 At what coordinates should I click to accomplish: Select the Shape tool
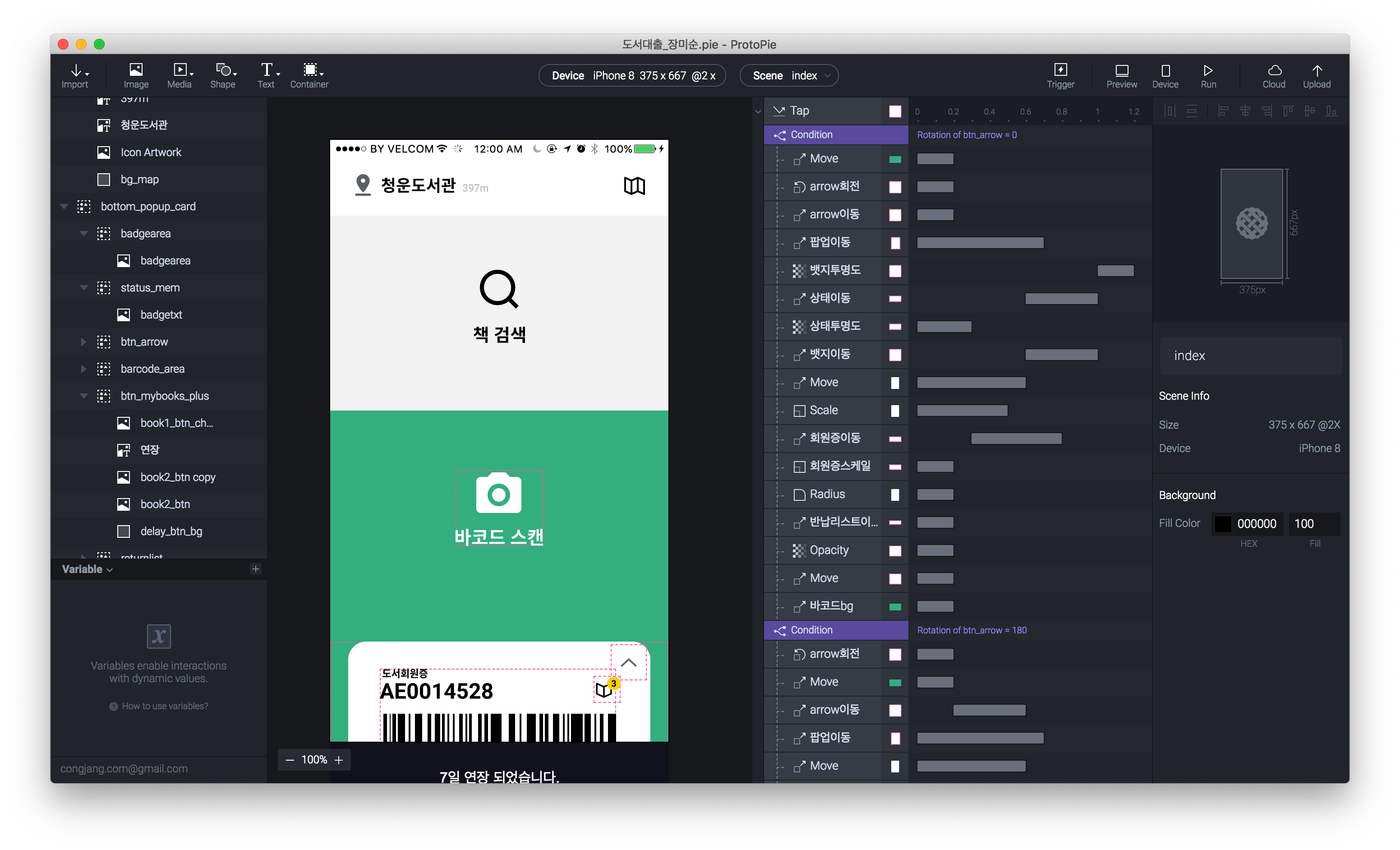pyautogui.click(x=223, y=75)
